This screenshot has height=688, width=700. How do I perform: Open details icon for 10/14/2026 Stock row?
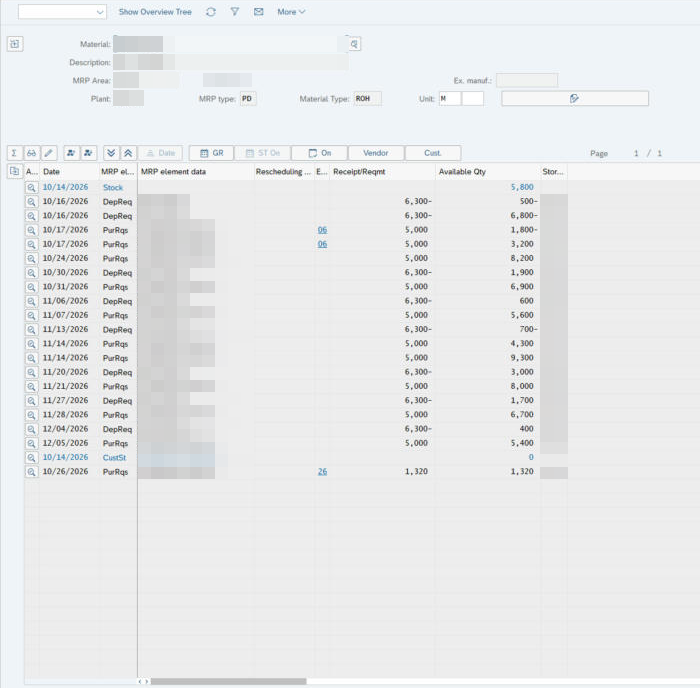(31, 188)
